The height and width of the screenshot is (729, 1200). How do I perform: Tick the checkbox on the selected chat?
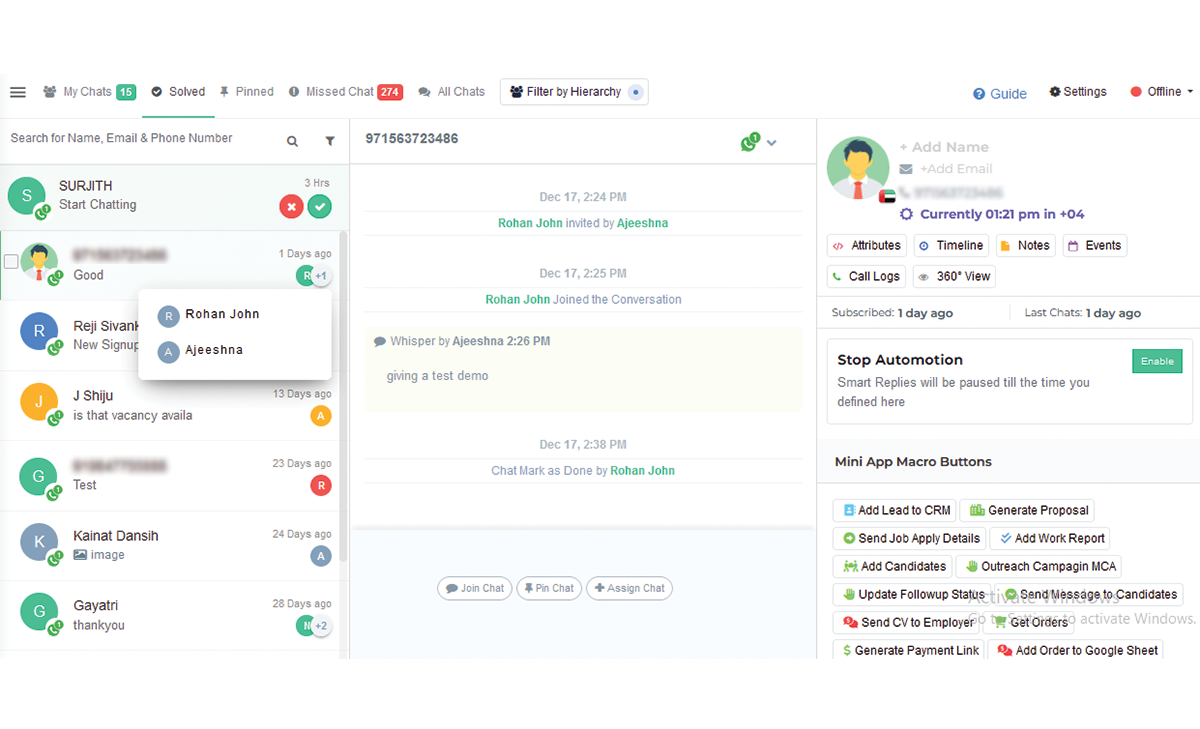pyautogui.click(x=11, y=262)
